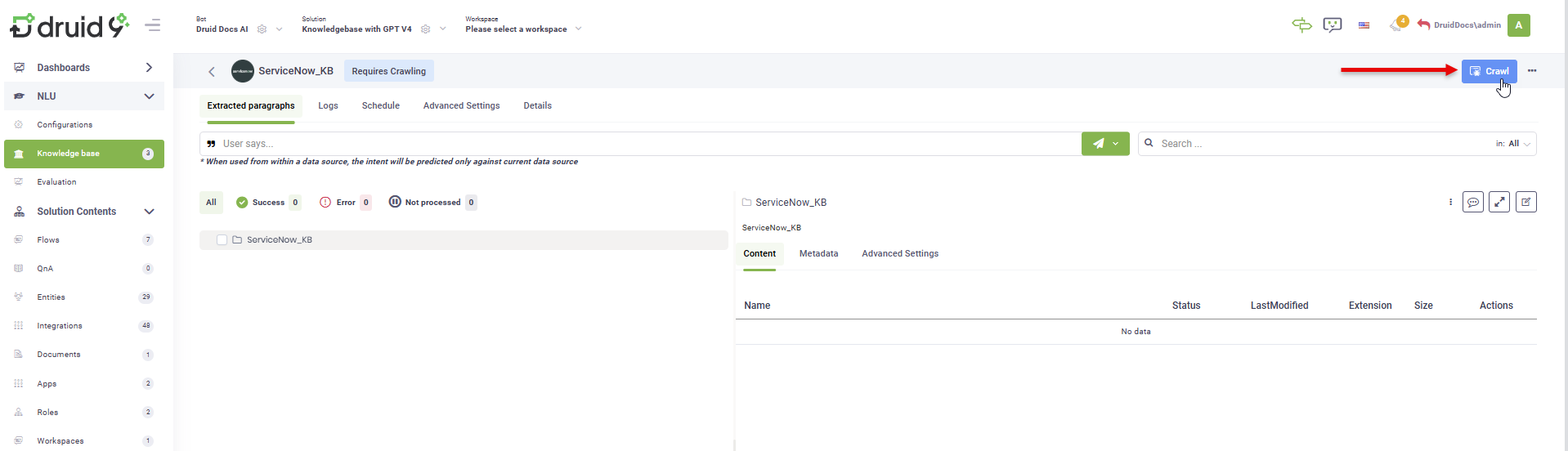The height and width of the screenshot is (451, 1568).
Task: Check the ServiceNow_KB folder checkbox
Action: pos(222,240)
